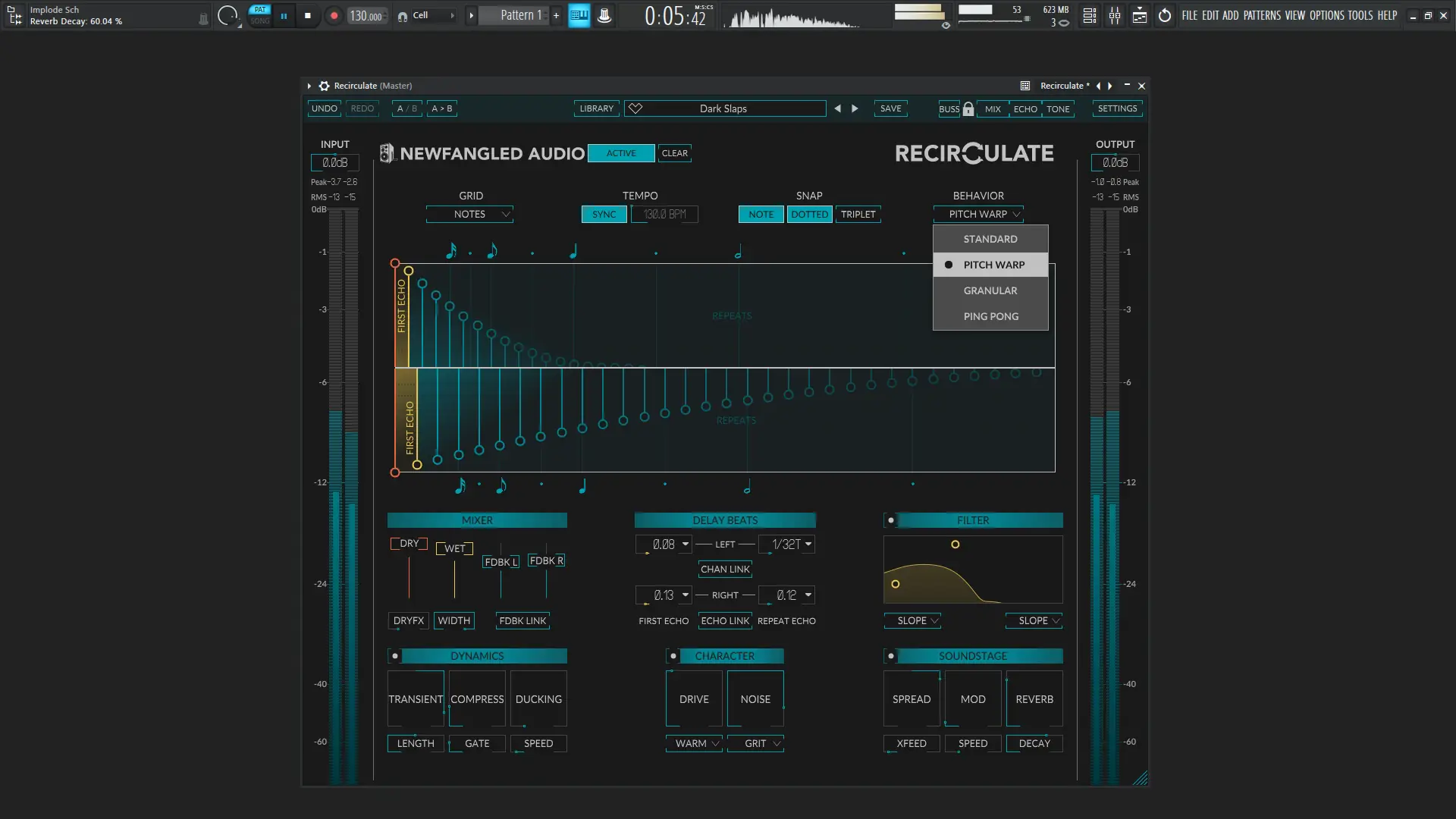Viewport: 1456px width, 819px height.
Task: Disable tempo SYNC
Action: click(x=604, y=215)
